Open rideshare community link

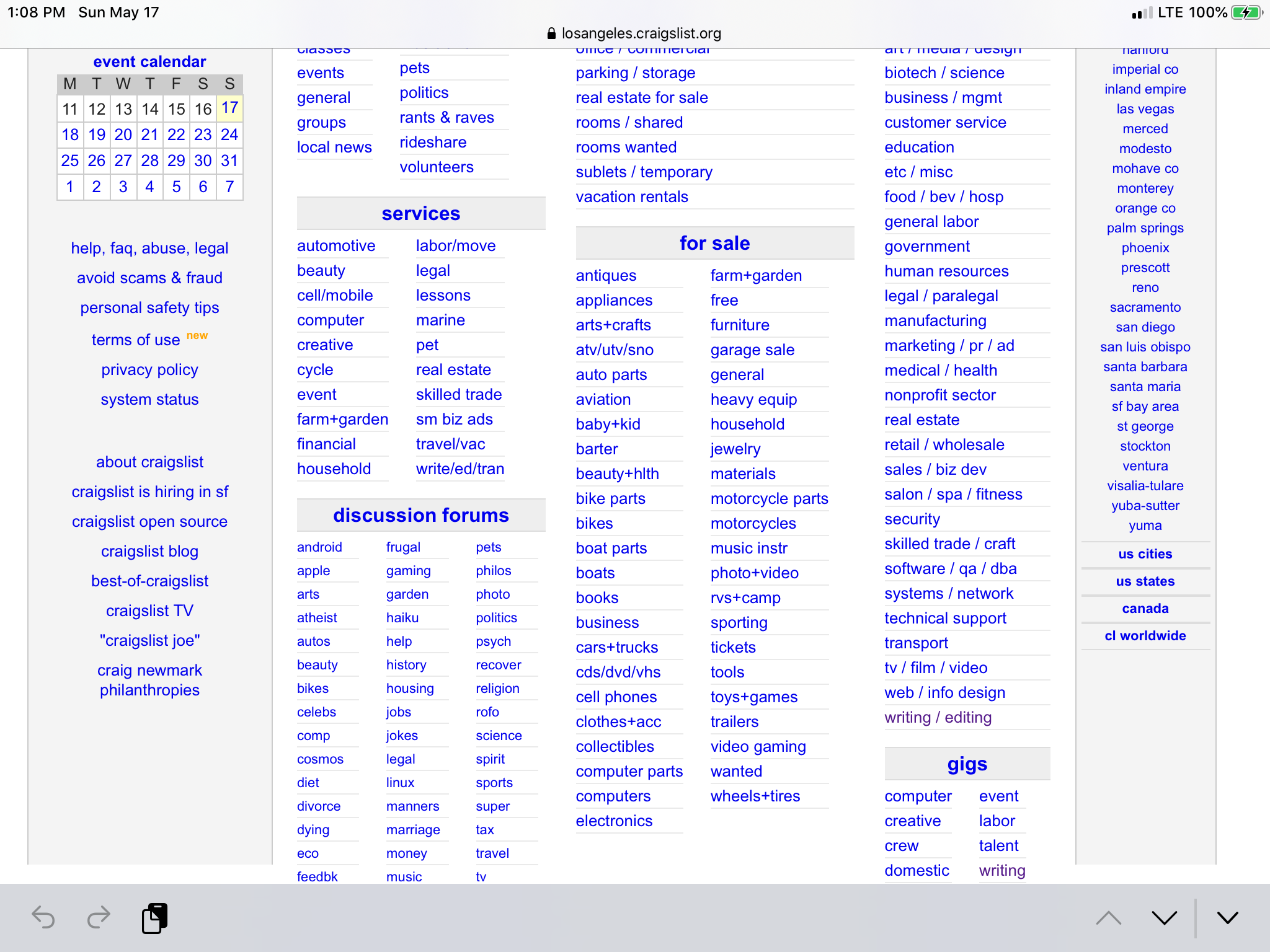coord(433,142)
